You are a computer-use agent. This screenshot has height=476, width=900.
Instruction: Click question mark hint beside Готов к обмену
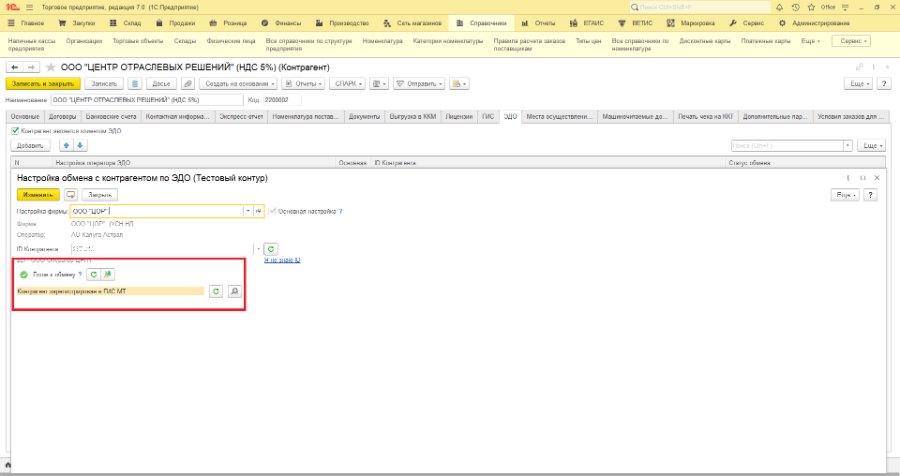80,274
